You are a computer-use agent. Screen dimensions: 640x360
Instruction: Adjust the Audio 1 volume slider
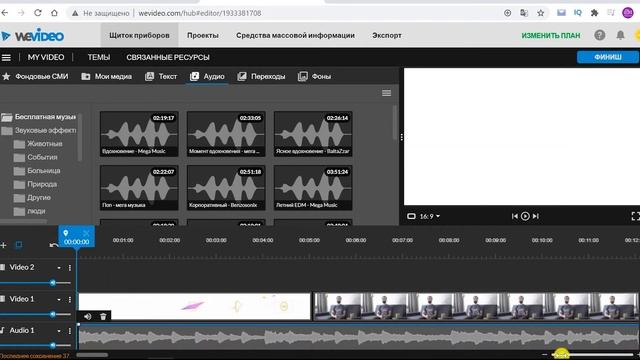click(53, 345)
